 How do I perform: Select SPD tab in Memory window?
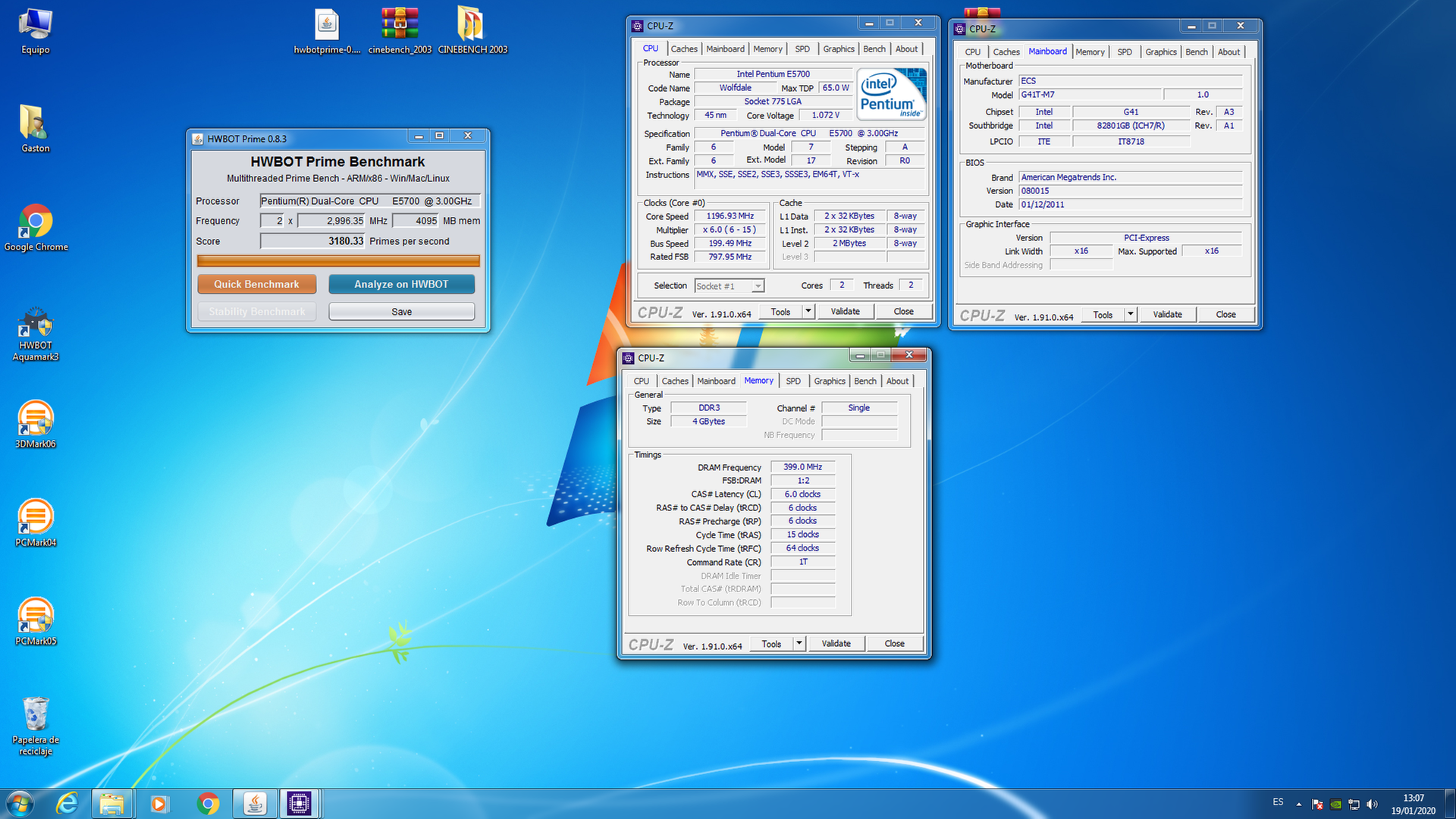793,381
